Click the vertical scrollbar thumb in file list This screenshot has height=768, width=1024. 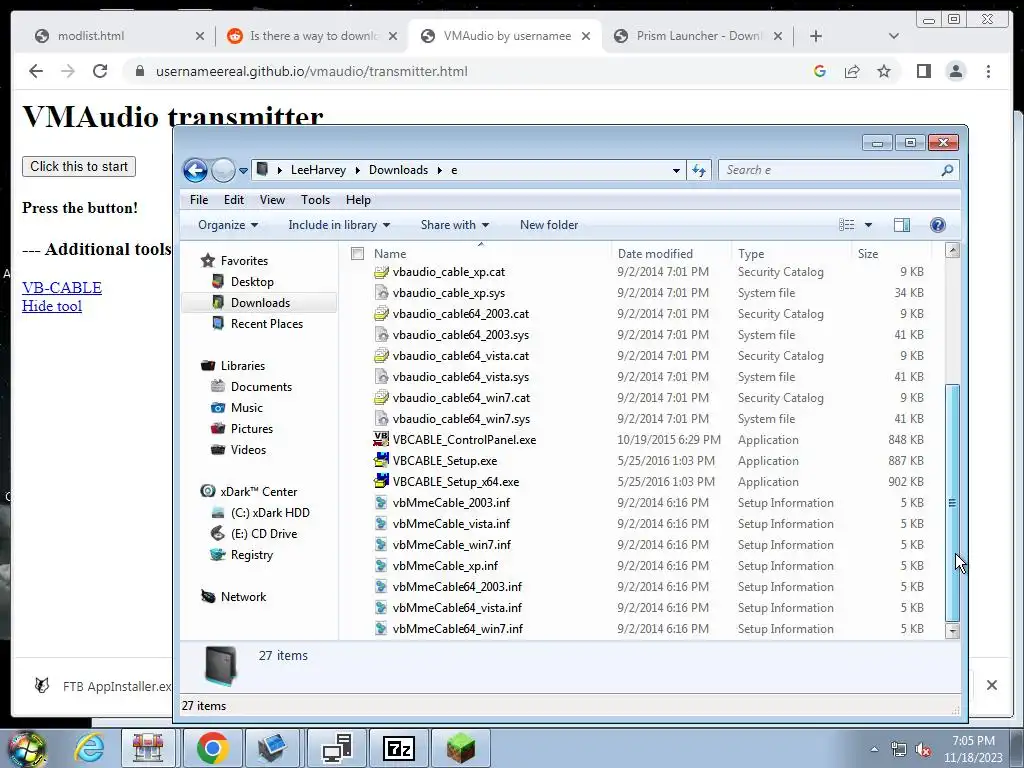pos(952,503)
